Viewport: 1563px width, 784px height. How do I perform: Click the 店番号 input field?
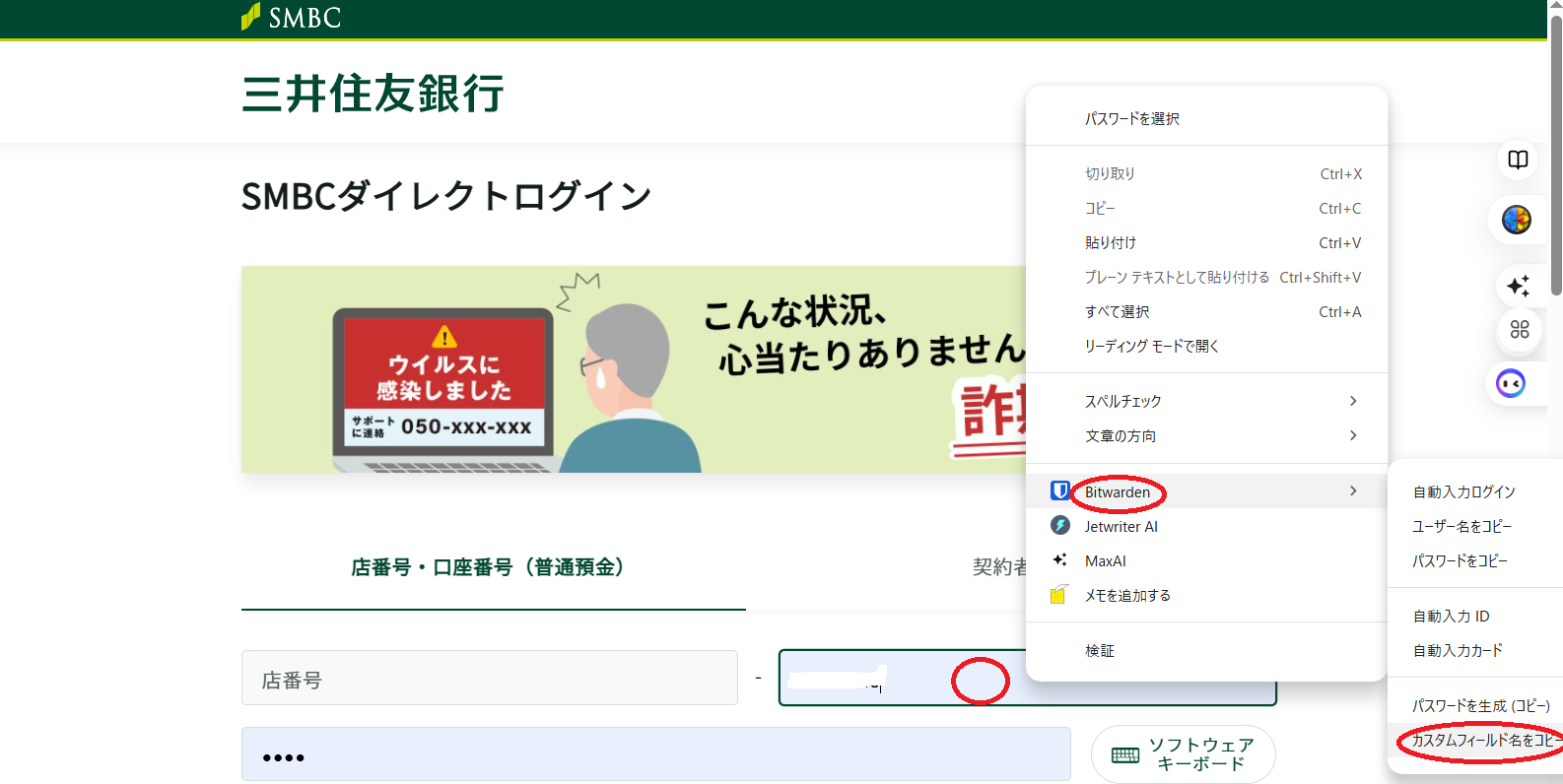489,679
